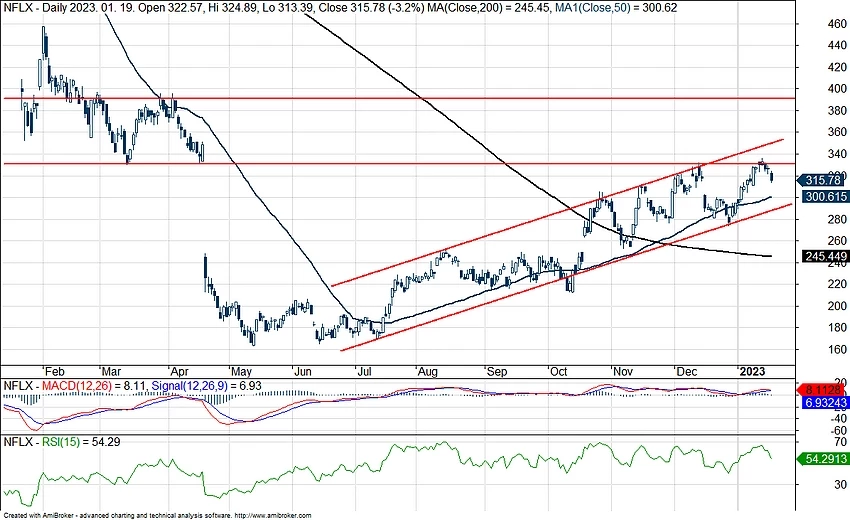
Task: Click the 'May' month label on time axis
Action: pos(241,372)
